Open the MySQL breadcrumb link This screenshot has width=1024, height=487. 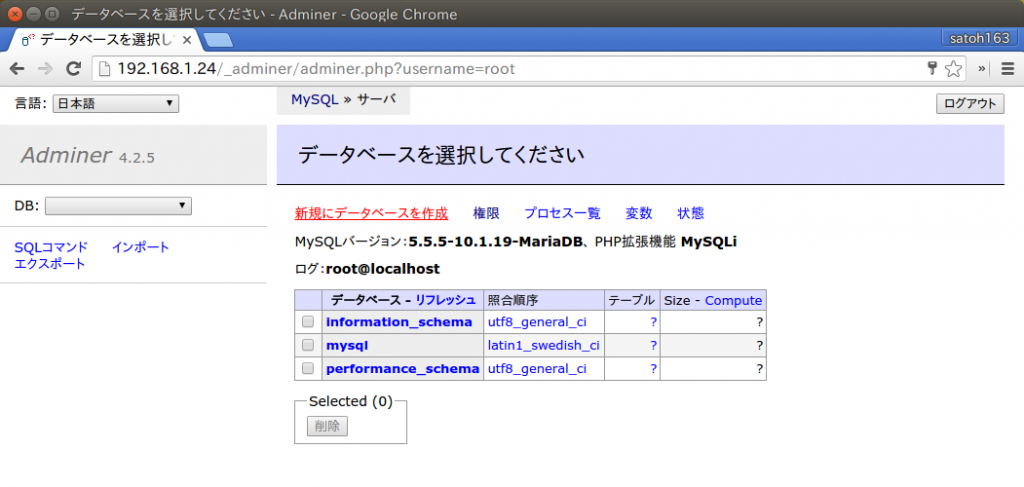[x=315, y=100]
